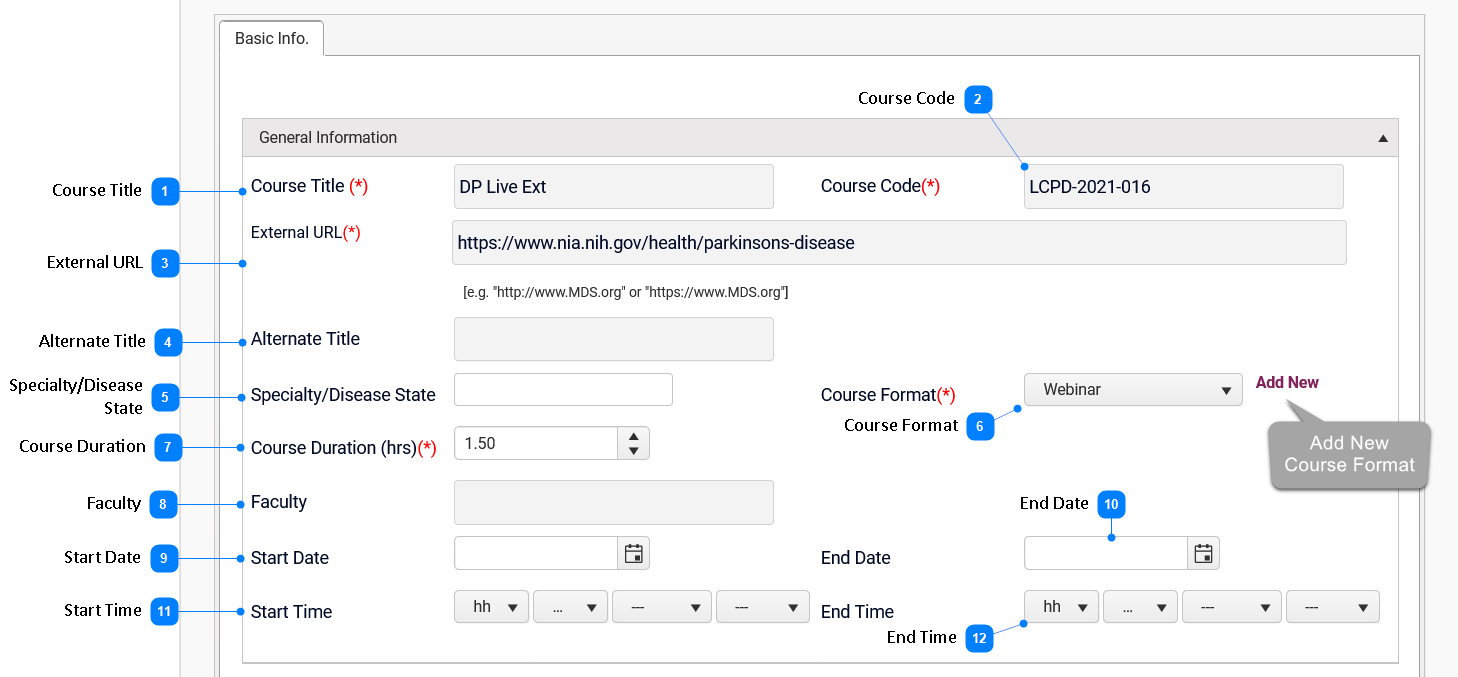Click the blue number 2 Course Code marker

pos(978,99)
